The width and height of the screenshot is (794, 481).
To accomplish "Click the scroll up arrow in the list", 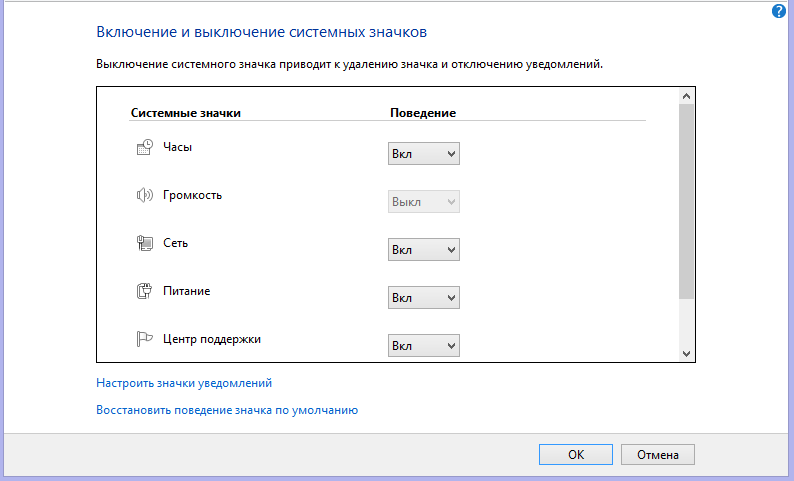I will coord(686,96).
